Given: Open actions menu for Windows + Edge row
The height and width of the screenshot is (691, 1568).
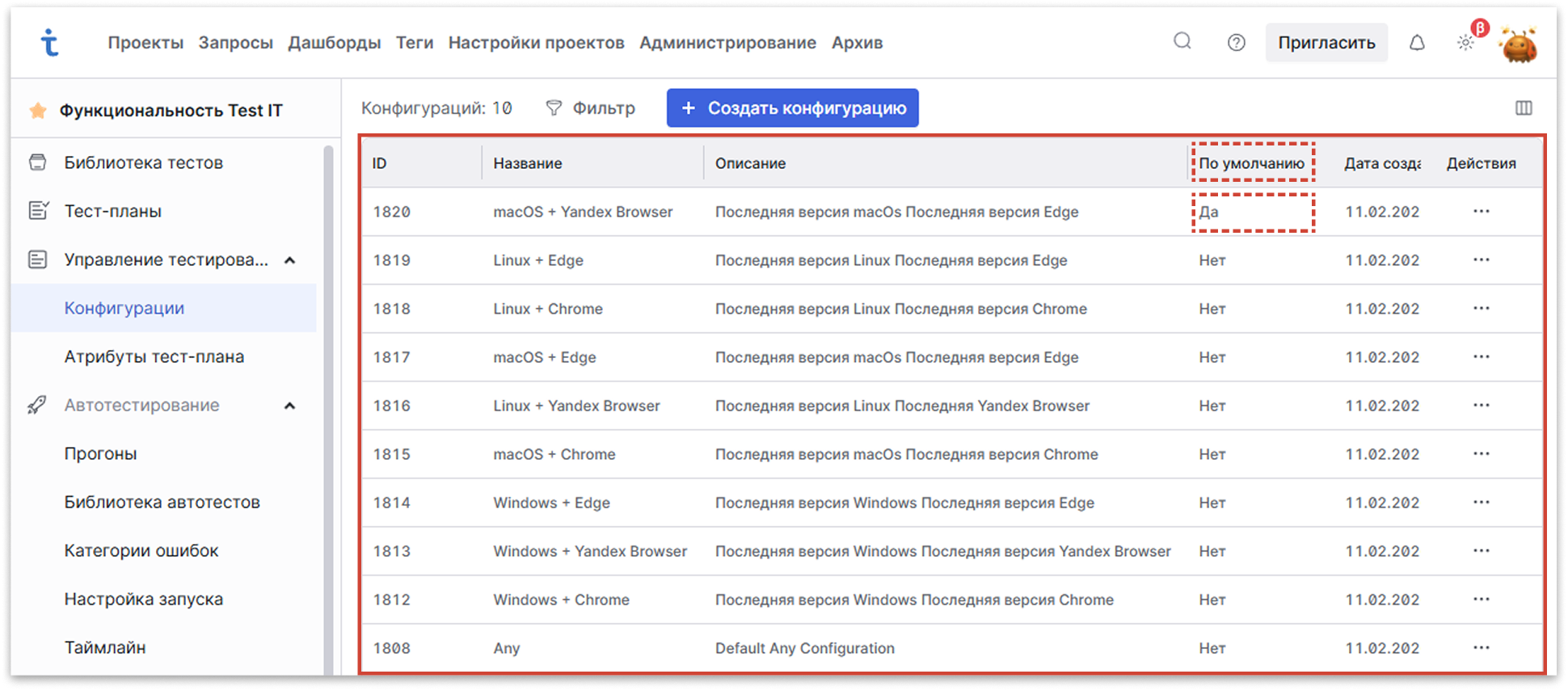Looking at the screenshot, I should click(x=1481, y=502).
